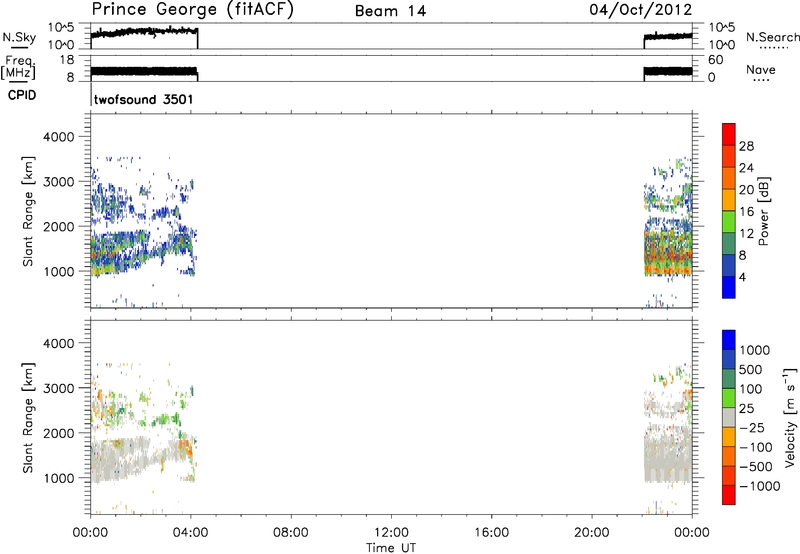Click the 12:00 time tick label
The image size is (800, 554).
tap(391, 533)
